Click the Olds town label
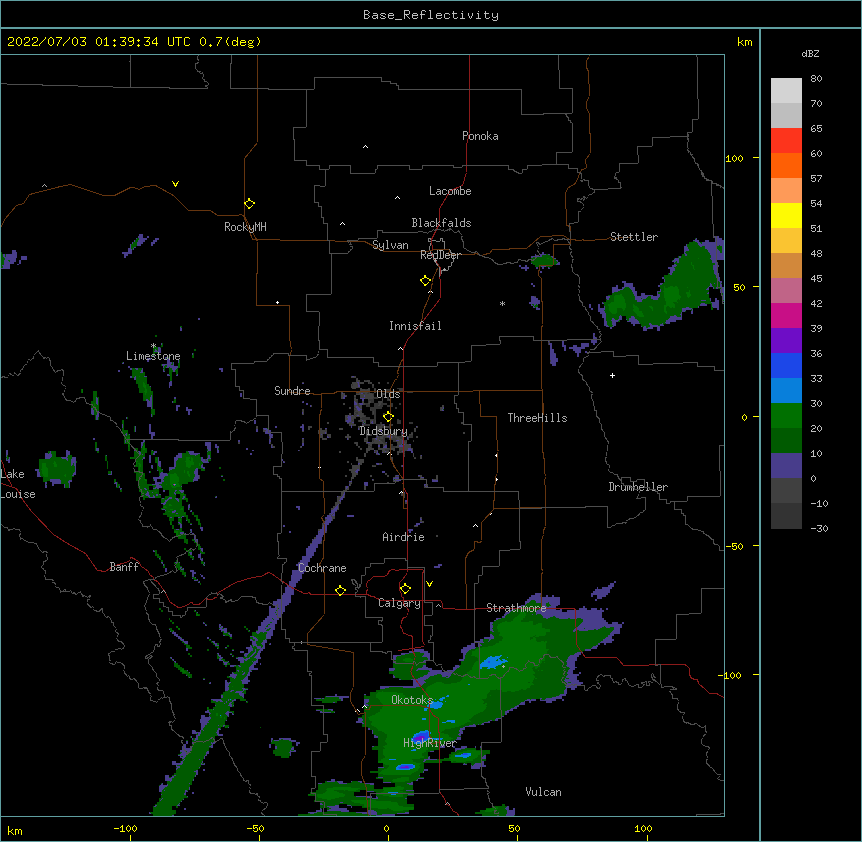The width and height of the screenshot is (862, 842). (x=388, y=394)
